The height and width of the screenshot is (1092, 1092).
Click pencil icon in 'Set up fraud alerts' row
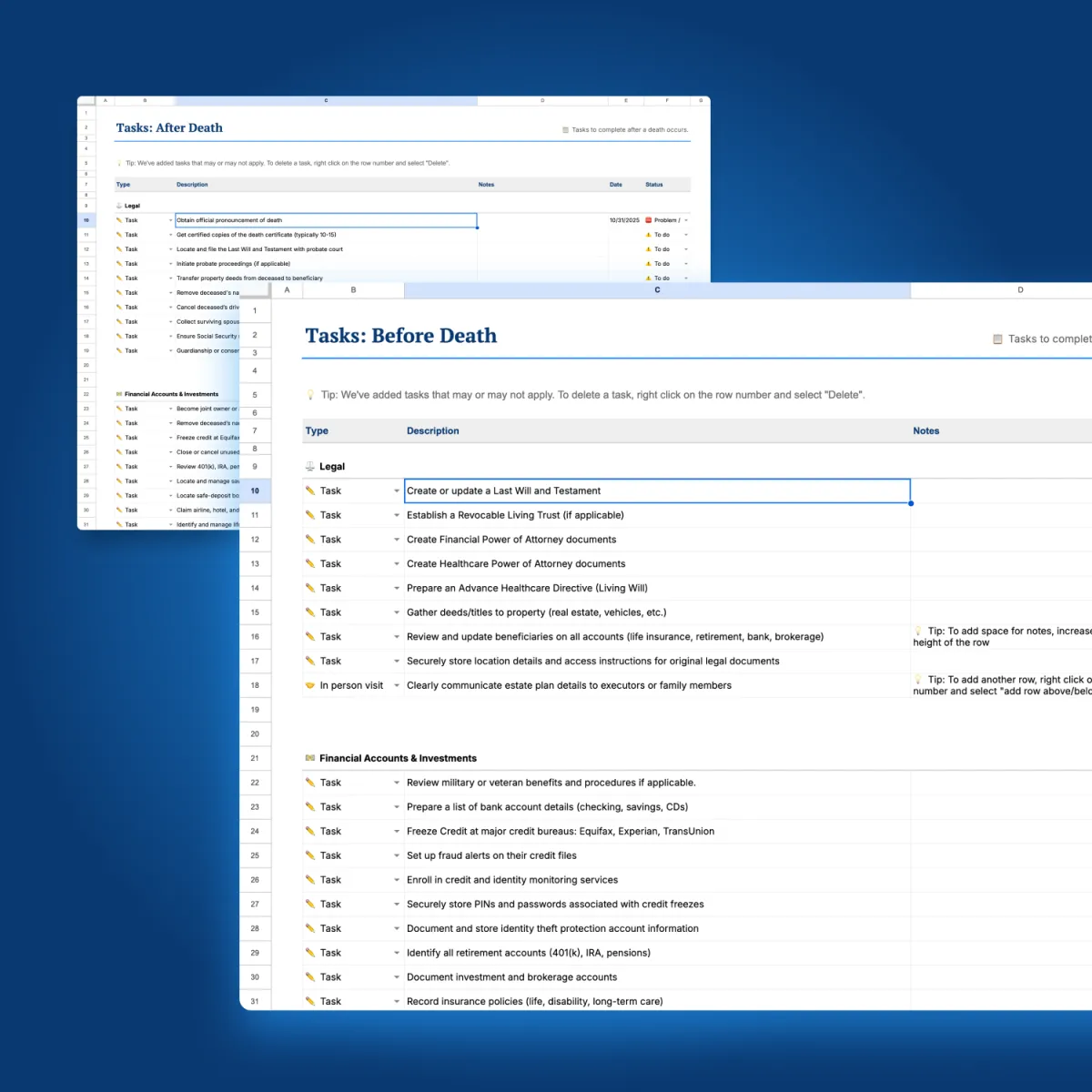pyautogui.click(x=310, y=855)
